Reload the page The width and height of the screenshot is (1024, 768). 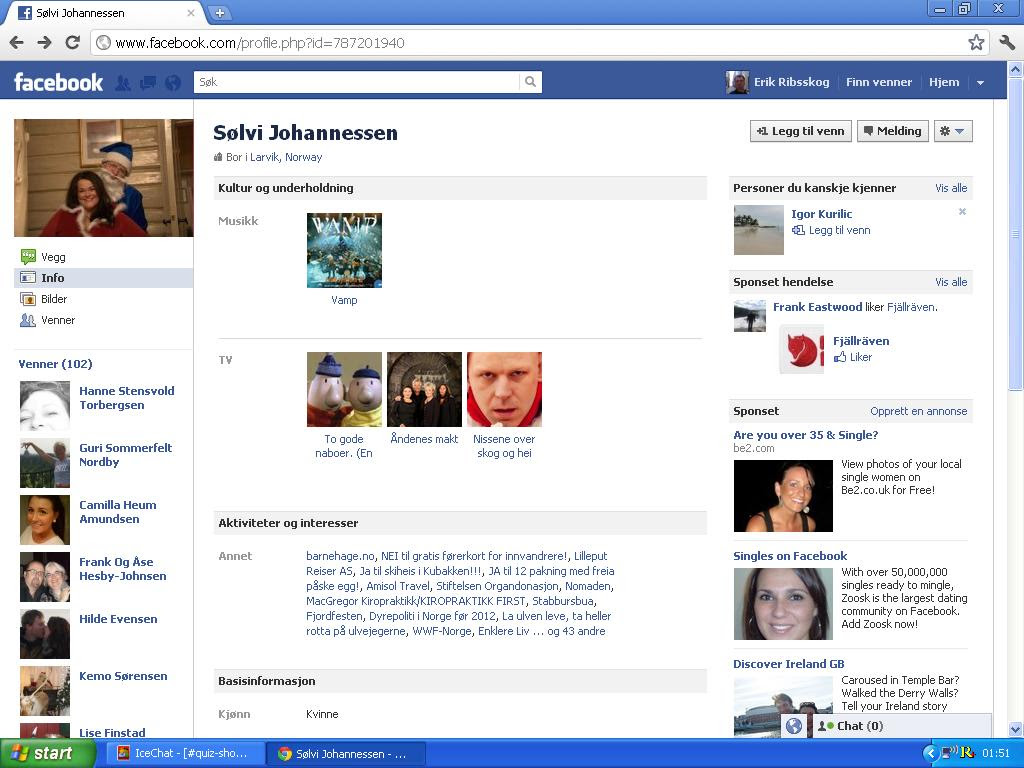pos(72,43)
